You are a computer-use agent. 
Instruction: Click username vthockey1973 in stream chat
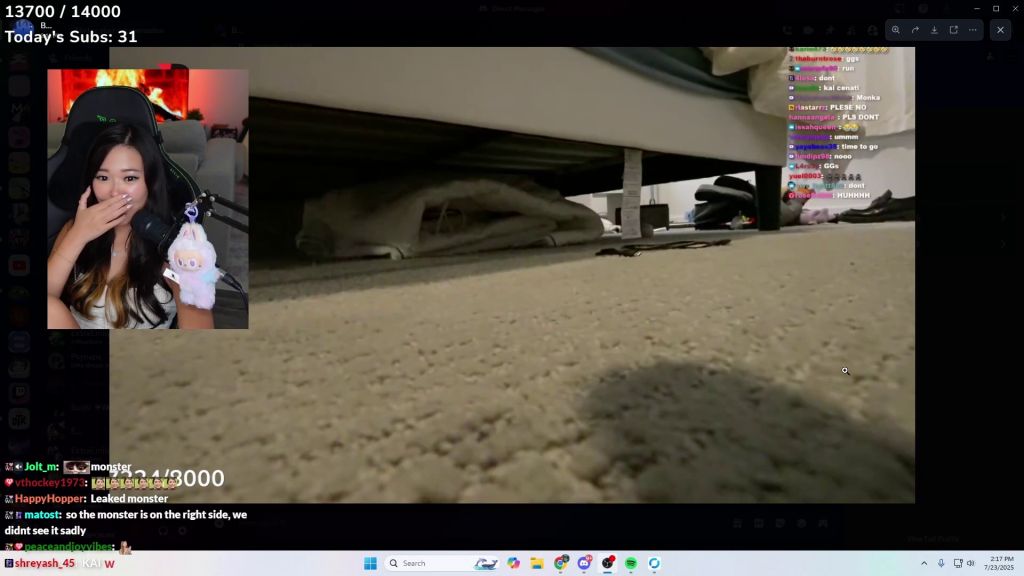pyautogui.click(x=50, y=483)
